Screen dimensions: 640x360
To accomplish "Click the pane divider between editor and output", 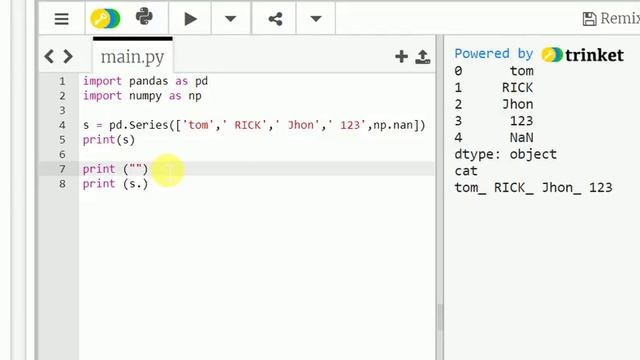I will coord(440,197).
